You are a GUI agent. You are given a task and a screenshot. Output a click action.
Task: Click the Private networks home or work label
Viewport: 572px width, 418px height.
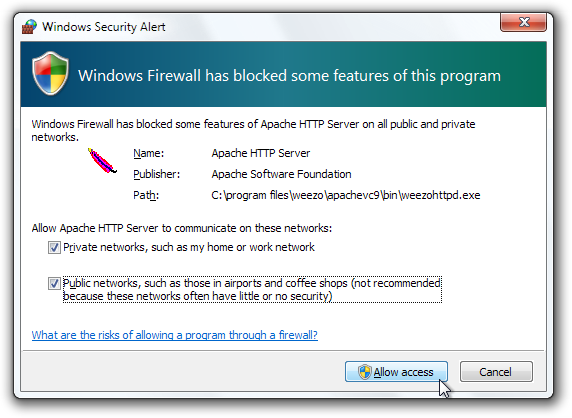189,247
